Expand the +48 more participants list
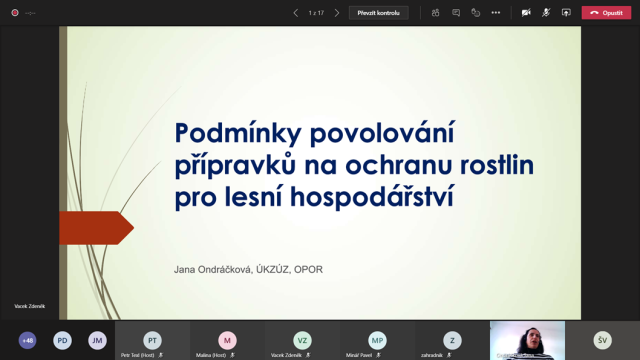Image resolution: width=640 pixels, height=360 pixels. click(27, 340)
